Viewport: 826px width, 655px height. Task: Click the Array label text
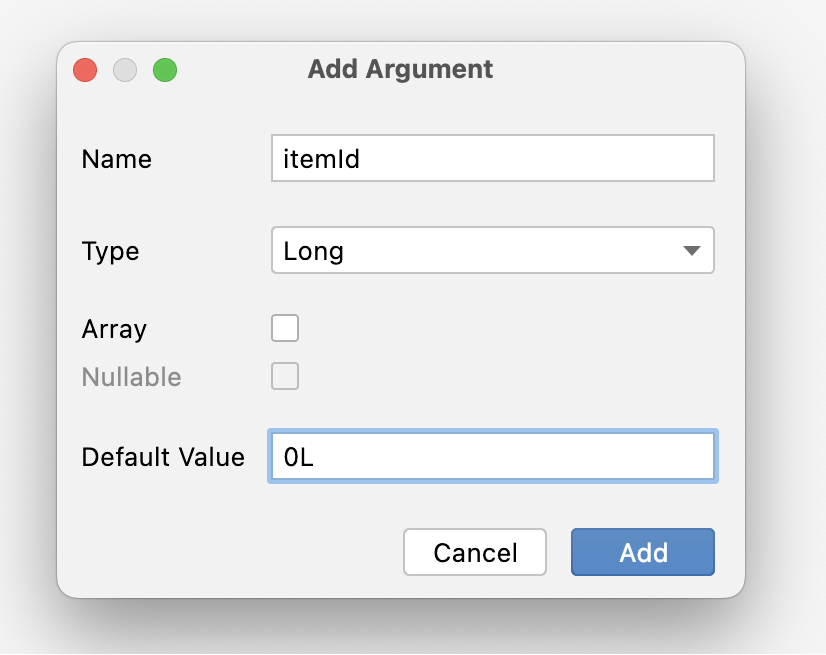[x=114, y=329]
